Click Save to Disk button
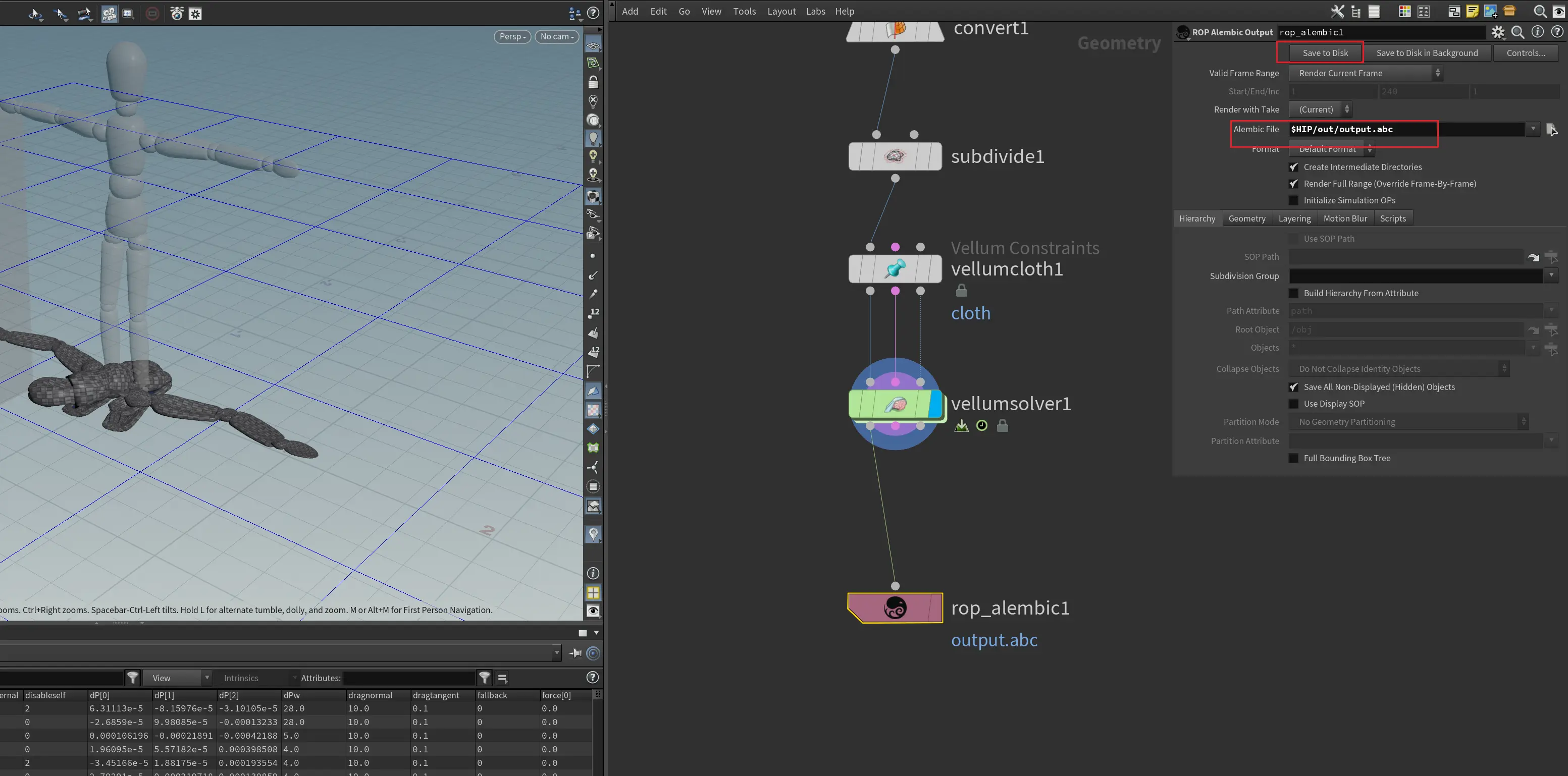 coord(1325,53)
